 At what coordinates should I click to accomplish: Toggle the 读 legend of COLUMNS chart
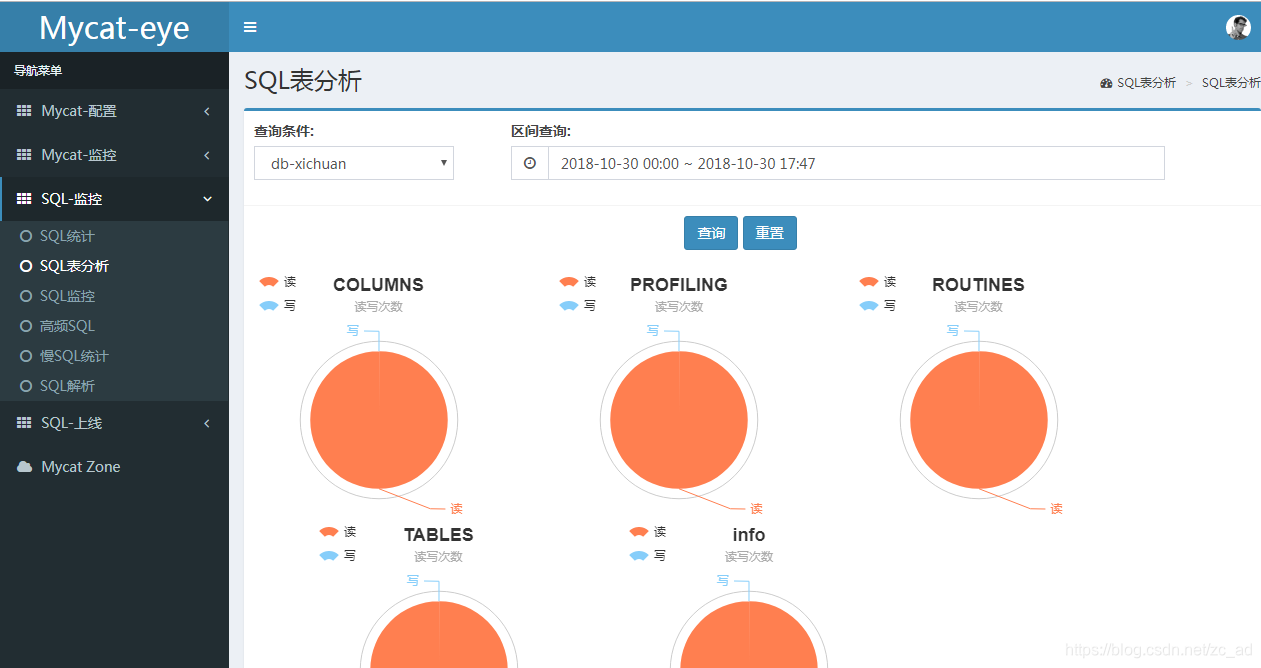click(277, 282)
